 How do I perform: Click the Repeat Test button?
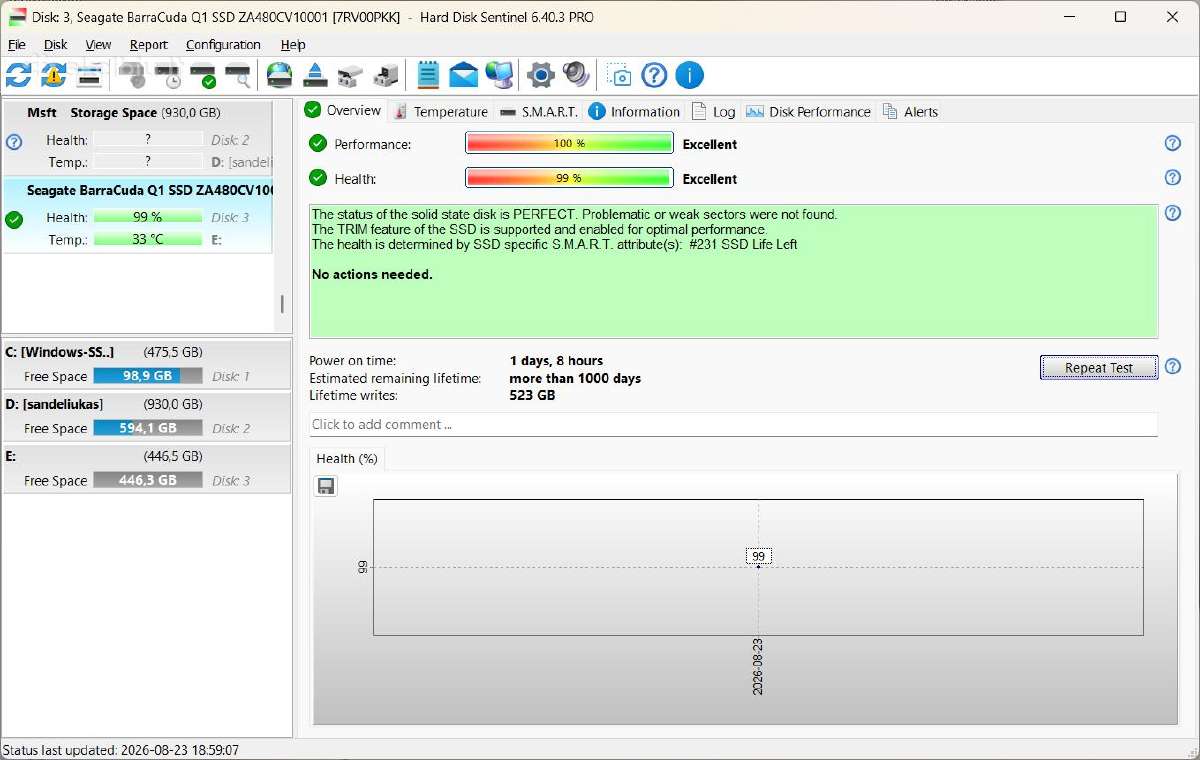coord(1099,367)
